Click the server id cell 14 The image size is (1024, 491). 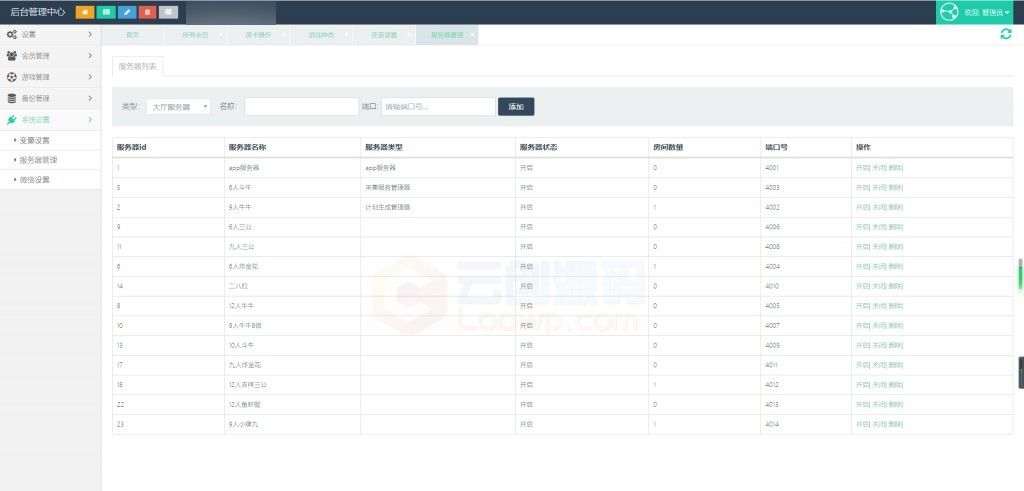click(x=120, y=286)
